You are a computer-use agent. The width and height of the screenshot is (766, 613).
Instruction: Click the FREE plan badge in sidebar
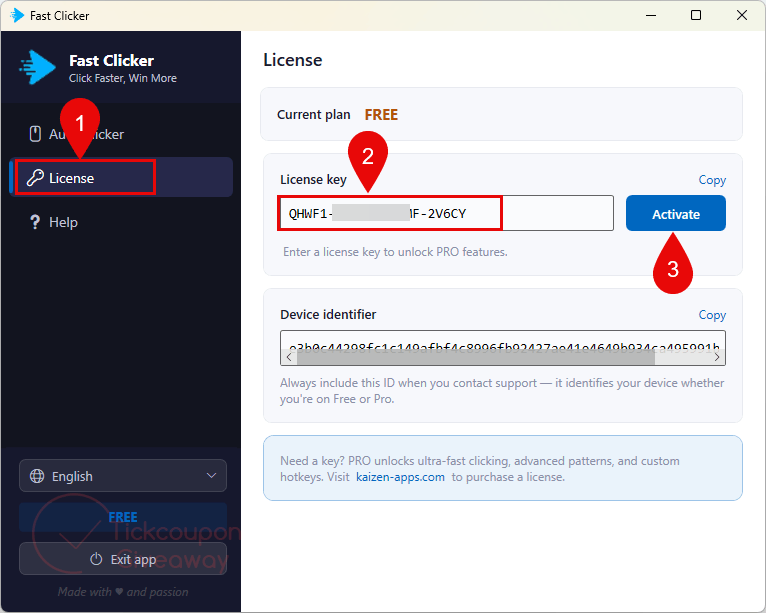123,517
